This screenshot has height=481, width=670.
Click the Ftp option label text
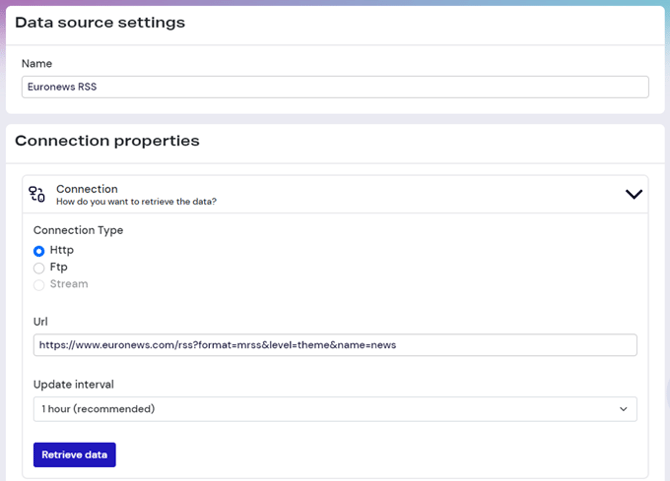point(59,268)
